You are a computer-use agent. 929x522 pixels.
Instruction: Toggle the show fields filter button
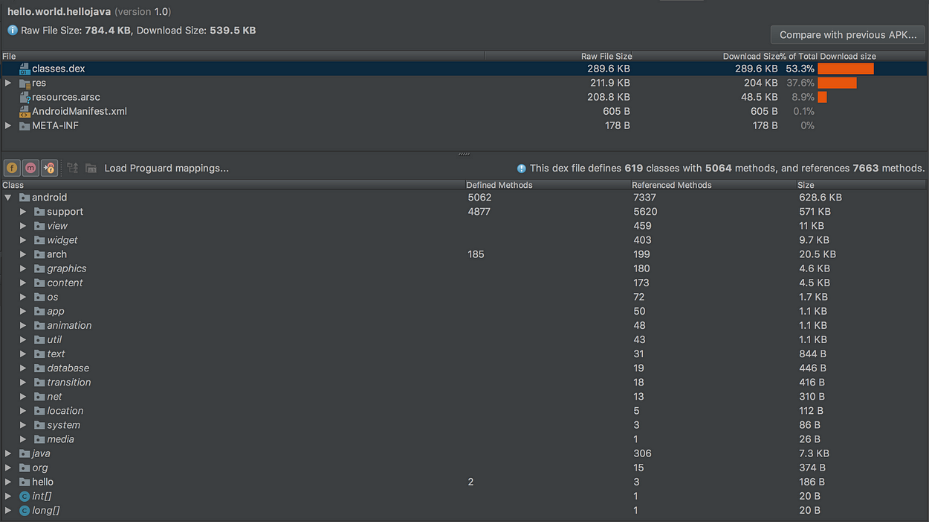12,168
